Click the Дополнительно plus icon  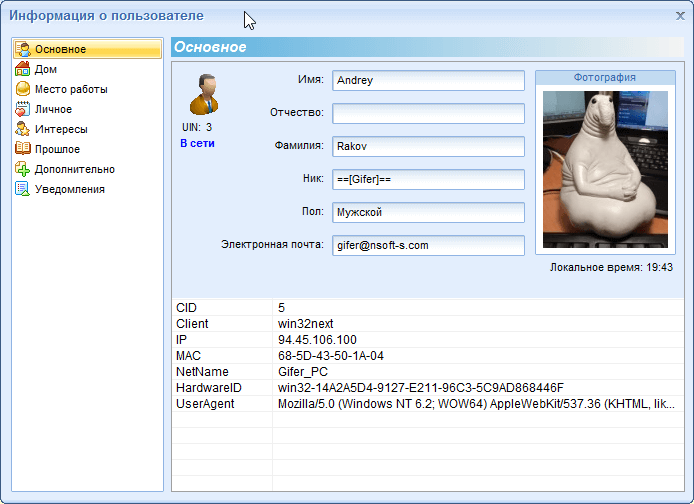[23, 169]
